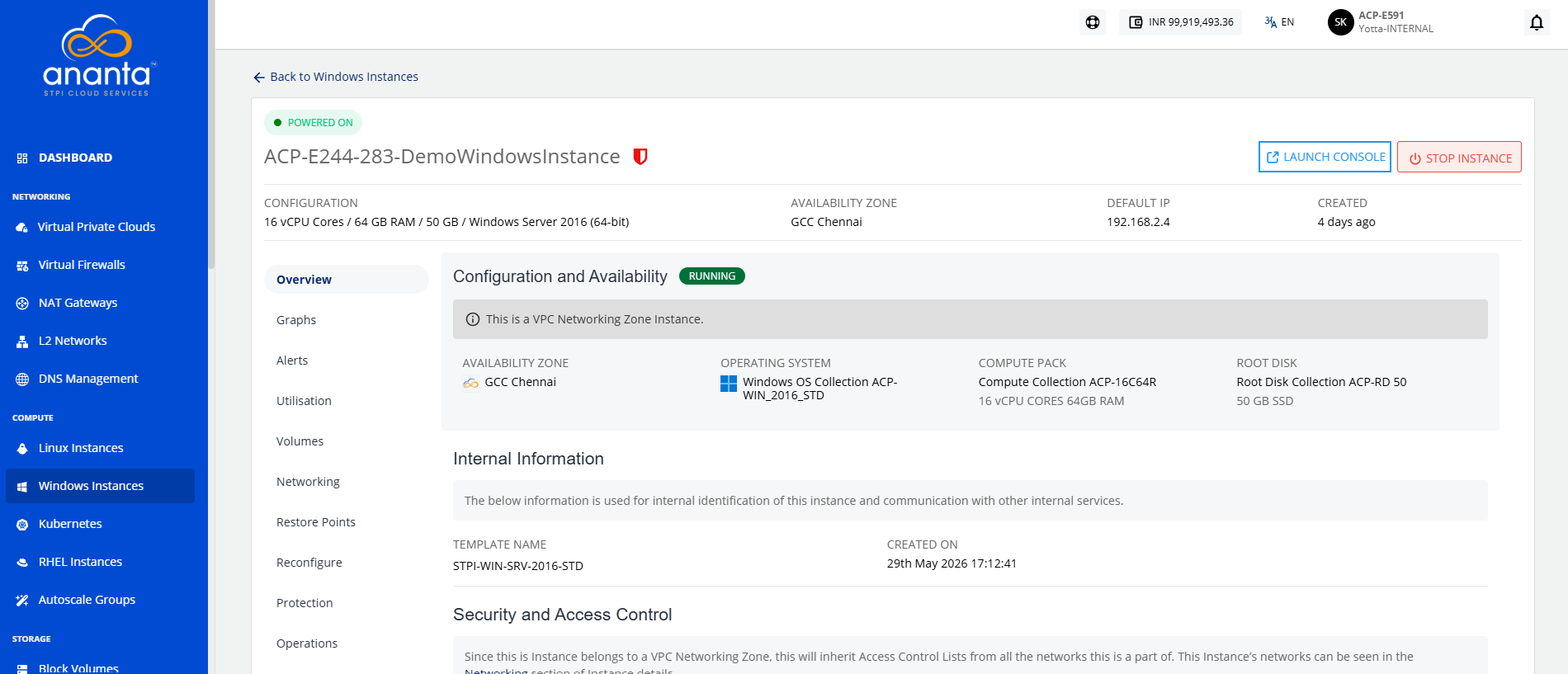Go back to Windows Instances
1568x674 pixels.
[x=336, y=77]
